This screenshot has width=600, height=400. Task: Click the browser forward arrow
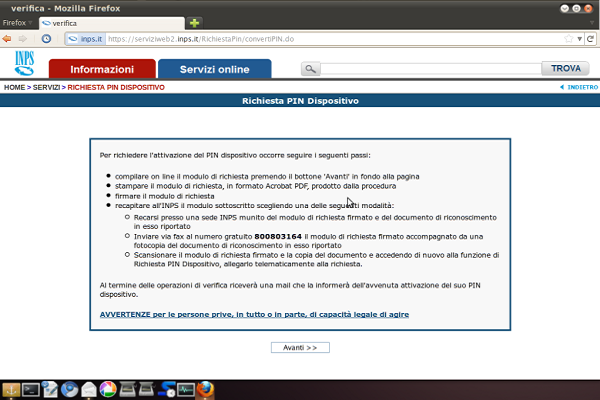(x=23, y=39)
